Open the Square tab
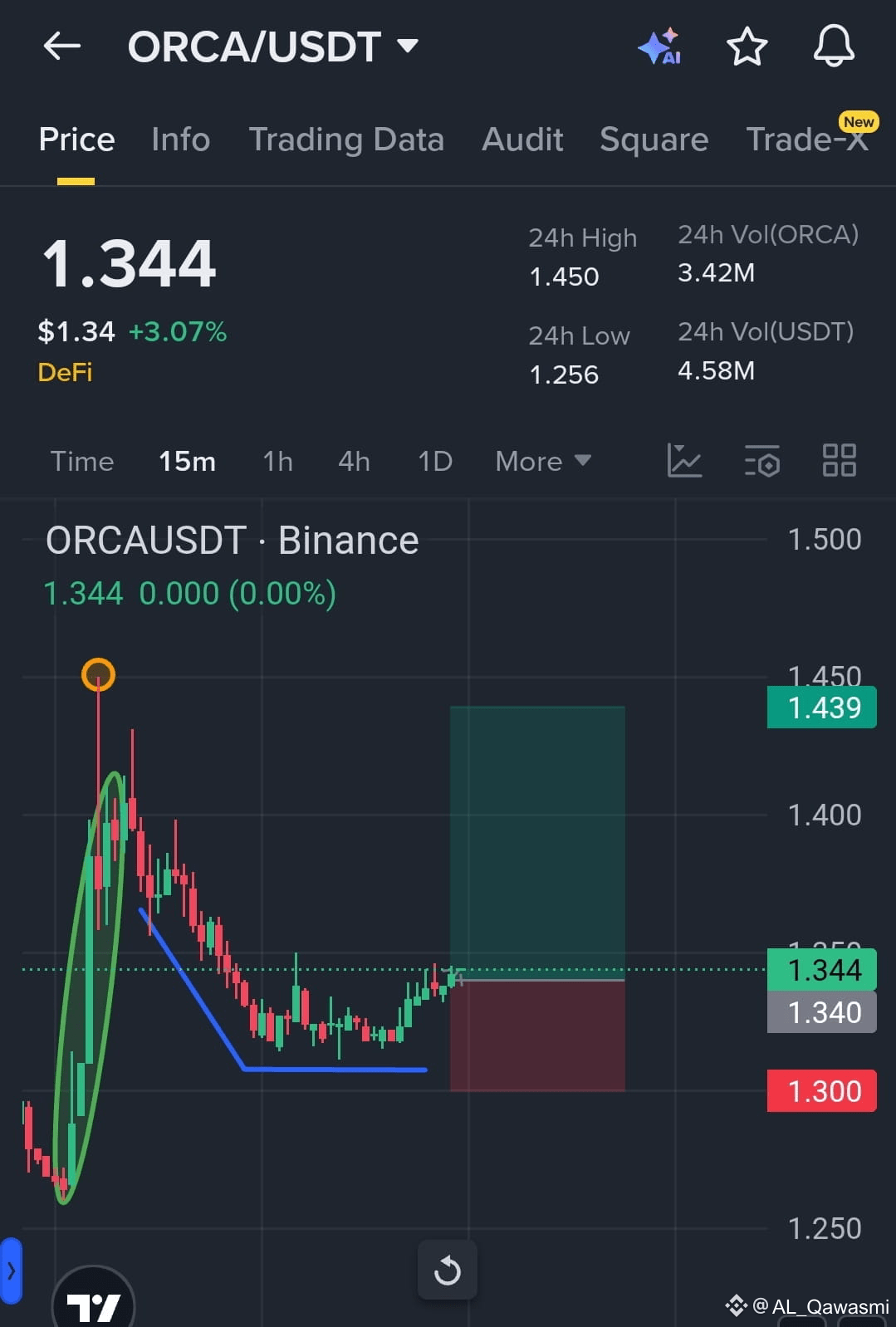896x1327 pixels. (x=654, y=140)
